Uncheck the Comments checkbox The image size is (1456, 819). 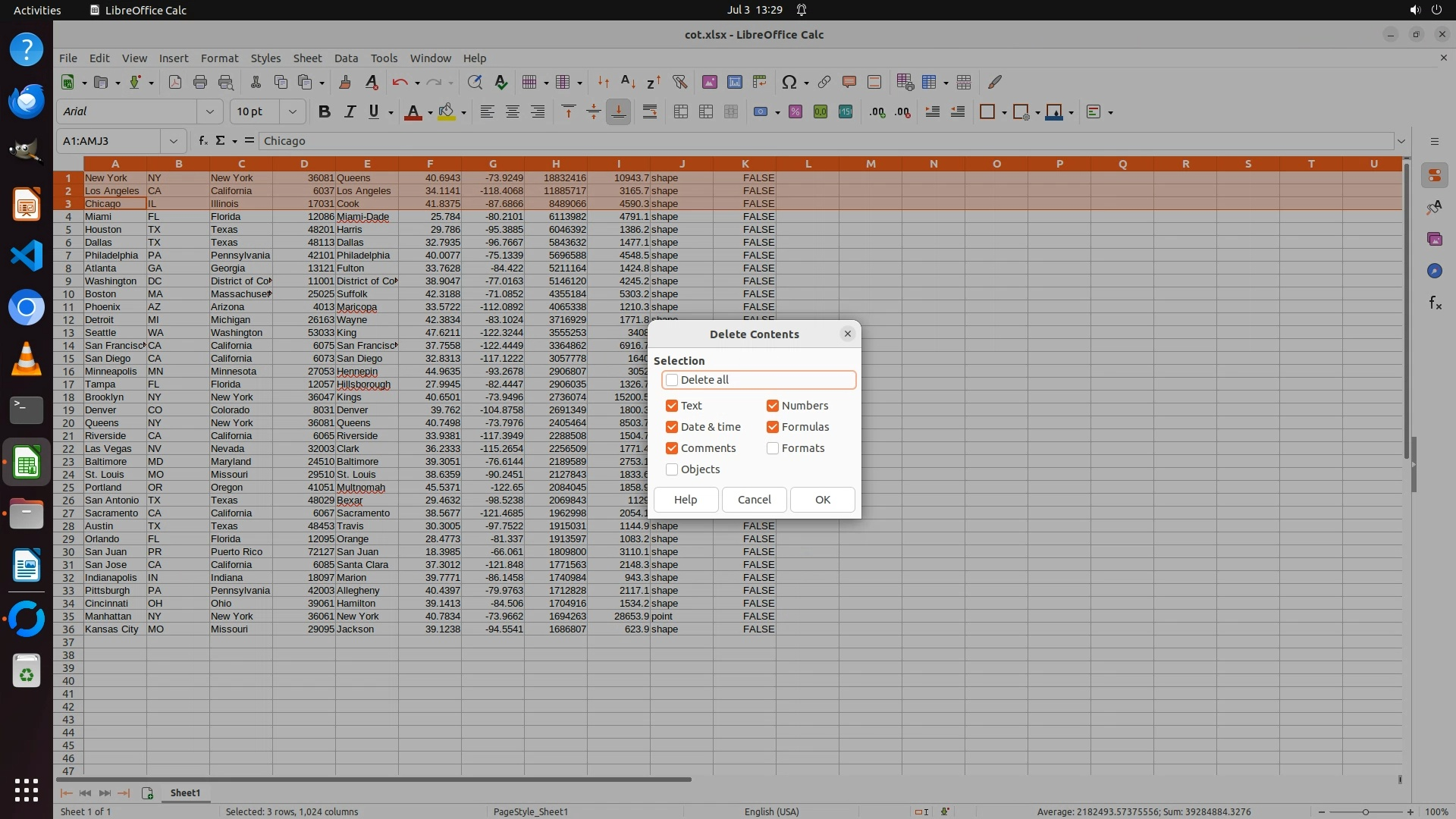[x=672, y=448]
